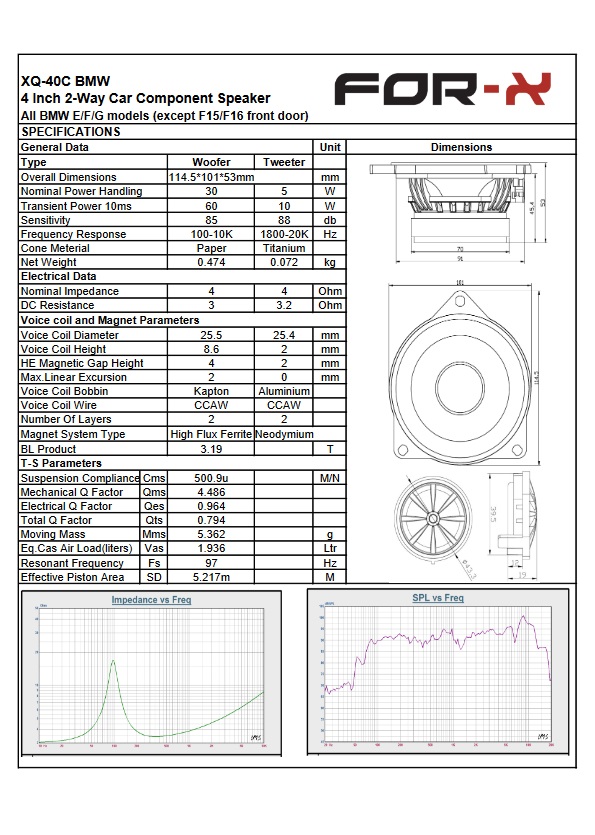Click the purple SPL response graph

click(438, 675)
